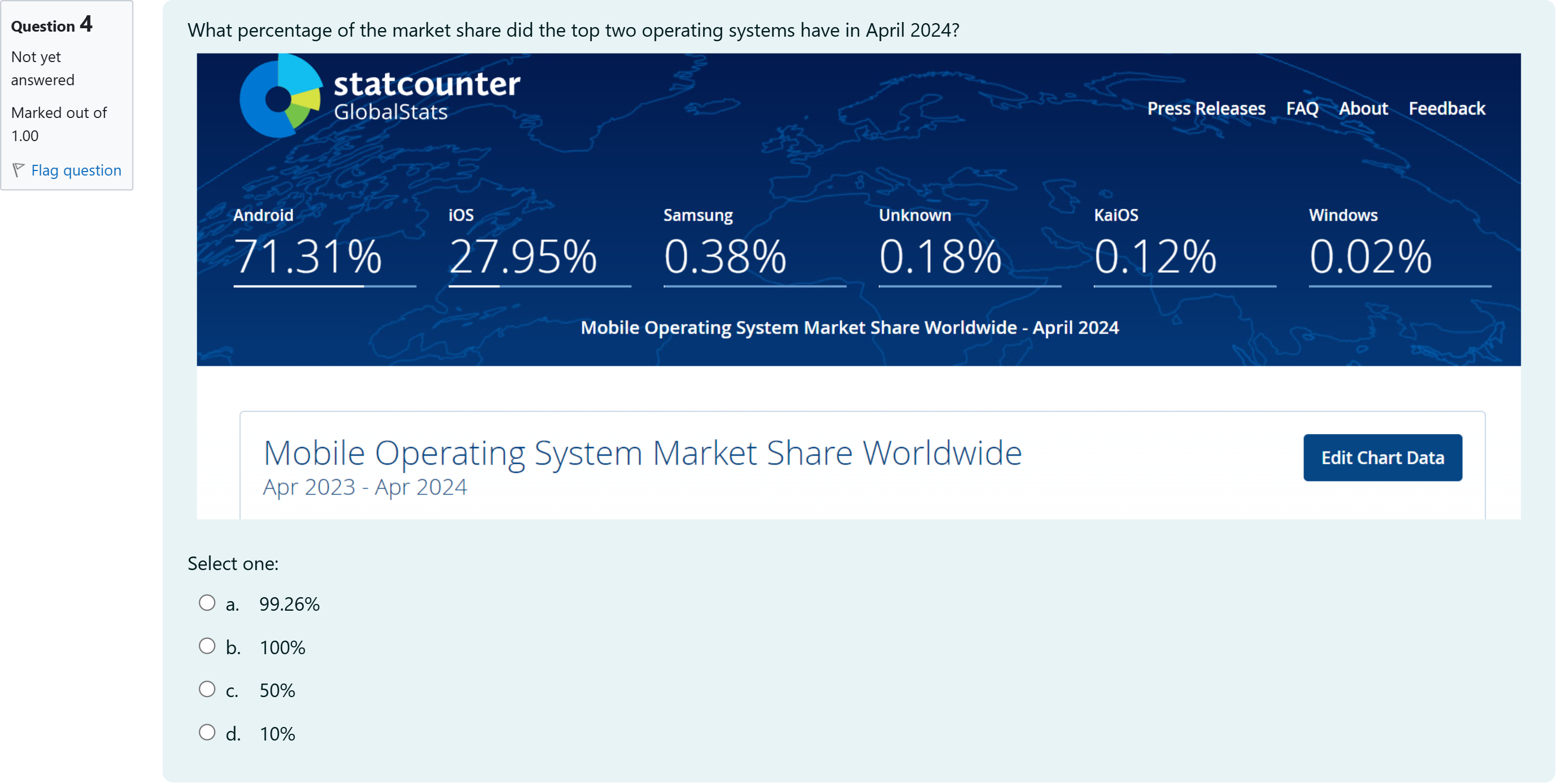Viewport: 1557px width, 784px height.
Task: Open the FAQ menu item
Action: 1301,109
